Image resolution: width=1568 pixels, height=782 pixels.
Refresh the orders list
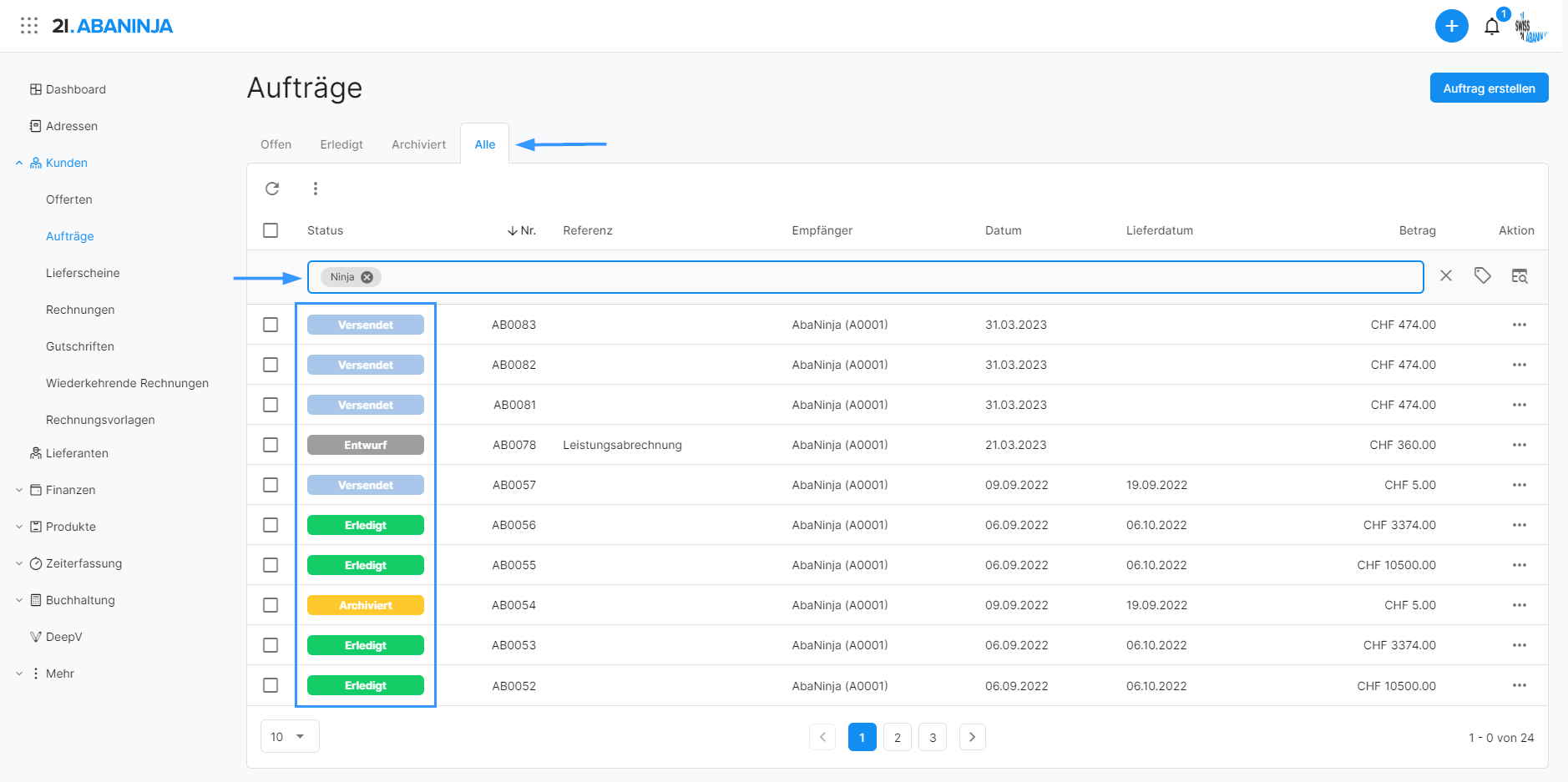pyautogui.click(x=272, y=189)
